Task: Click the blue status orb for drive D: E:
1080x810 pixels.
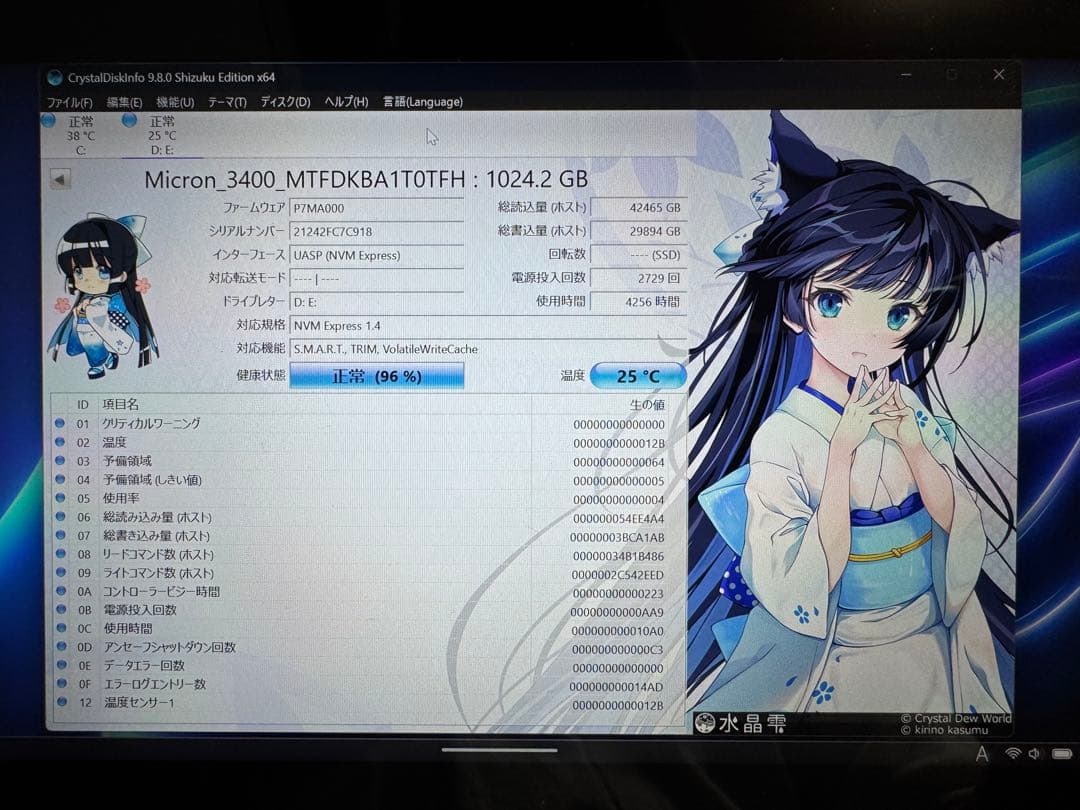Action: (129, 121)
